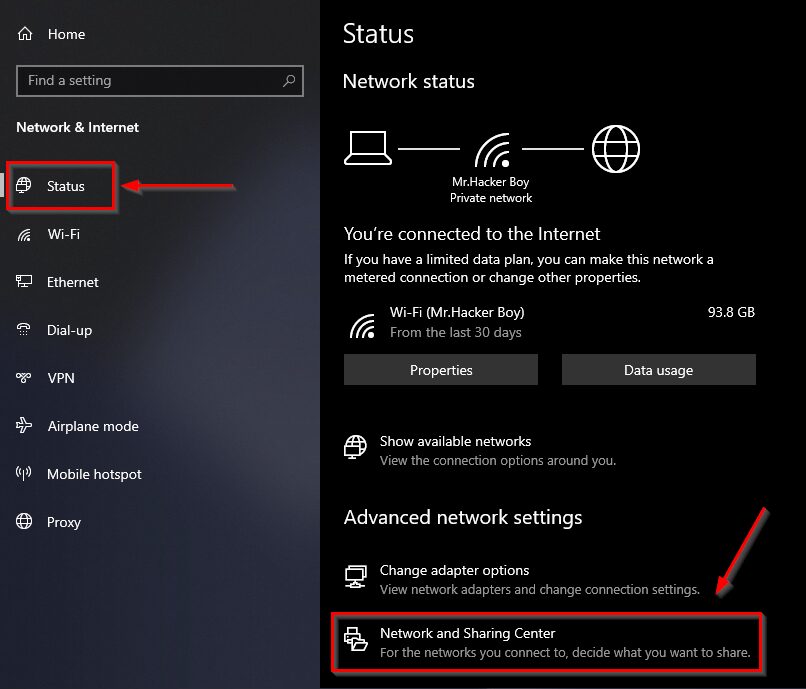
Task: Click the Status globe icon in the sidebar
Action: click(25, 185)
